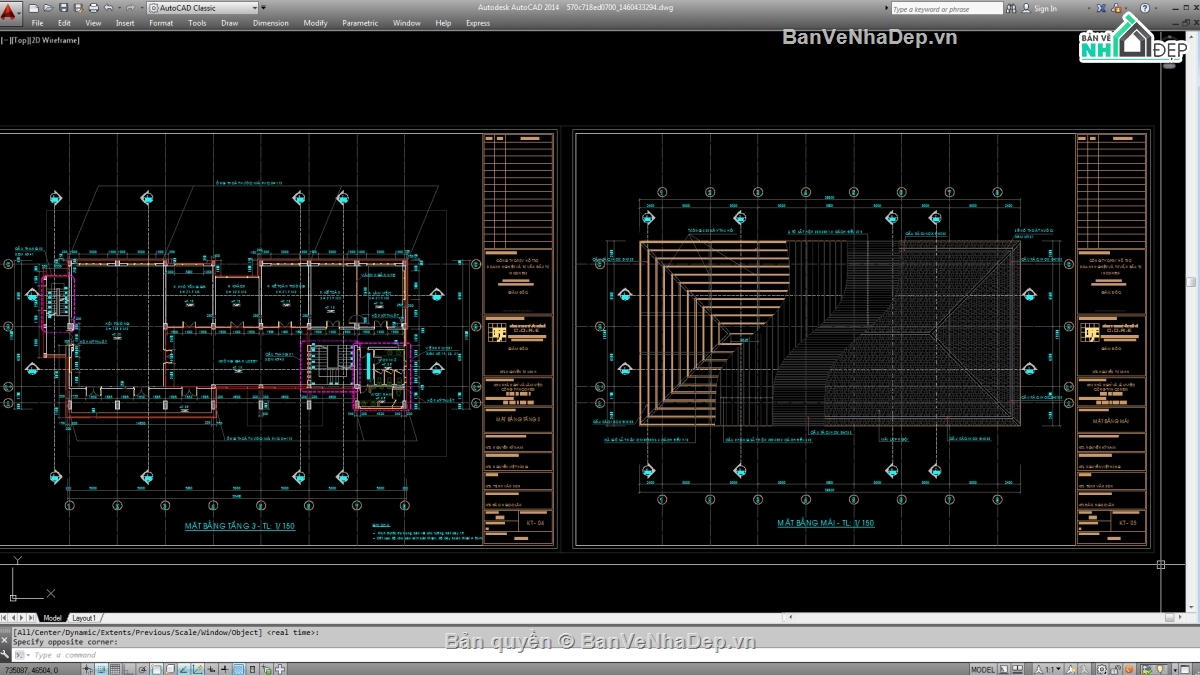Start a new drawing with QNew
The width and height of the screenshot is (1200, 675).
click(33, 8)
